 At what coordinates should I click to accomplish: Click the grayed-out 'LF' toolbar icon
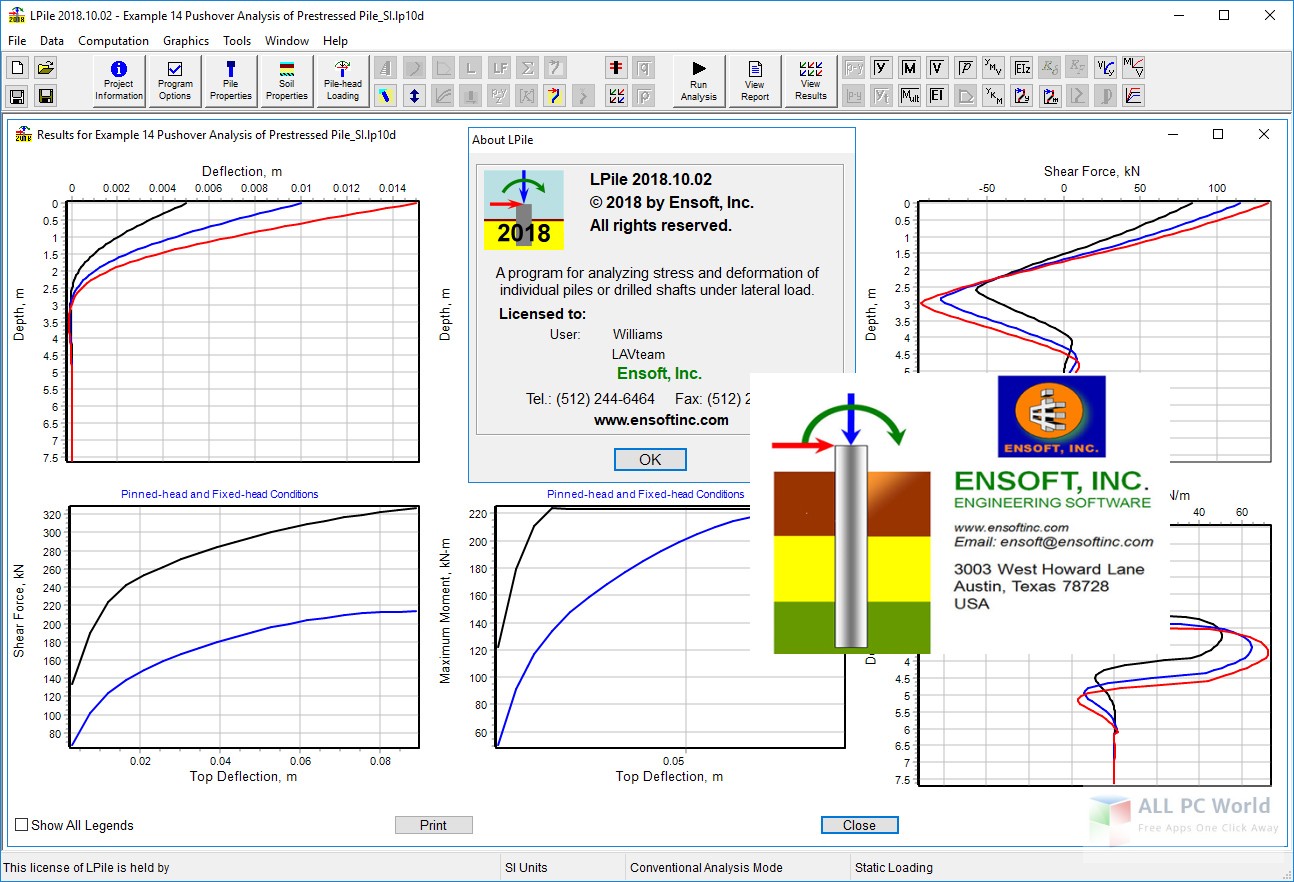pyautogui.click(x=499, y=68)
